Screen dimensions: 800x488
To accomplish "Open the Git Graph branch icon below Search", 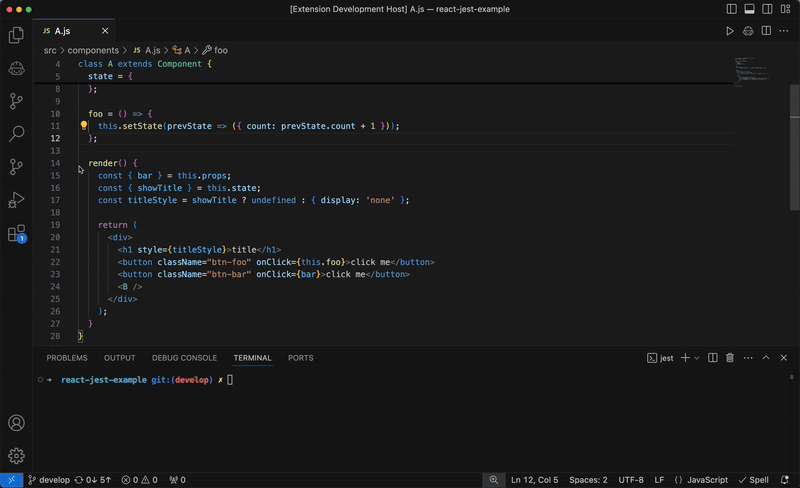I will click(16, 166).
